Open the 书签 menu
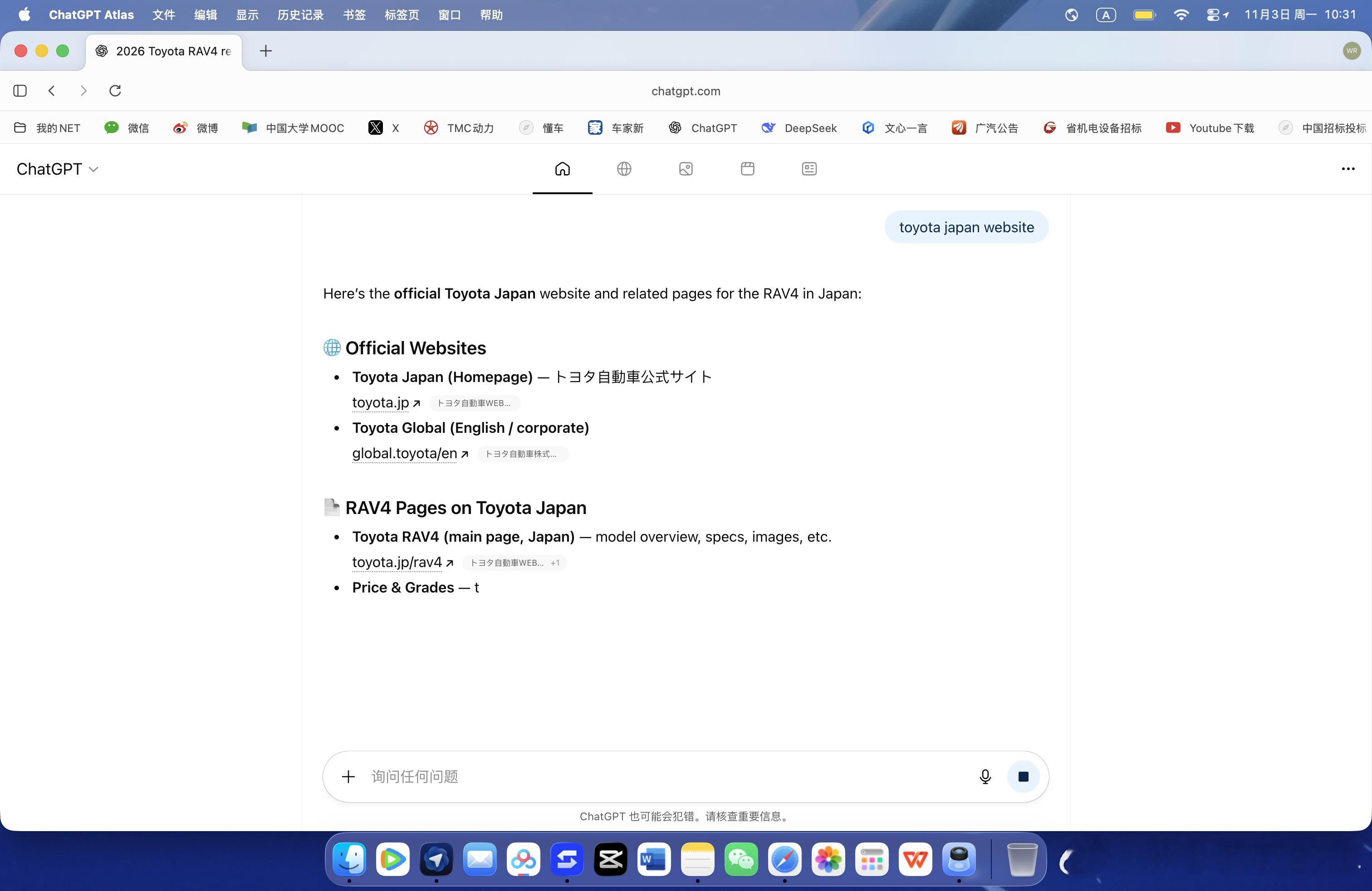 click(x=354, y=15)
